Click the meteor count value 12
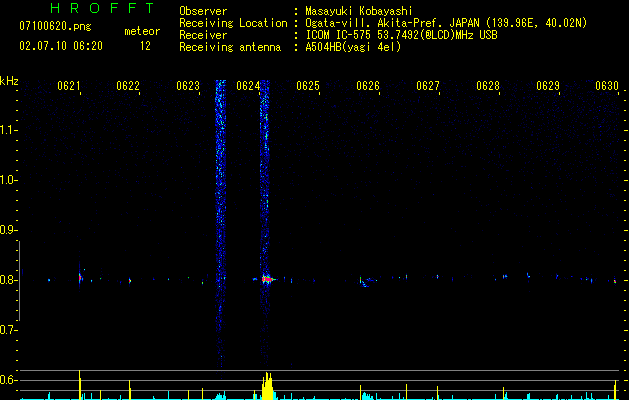This screenshot has height=400, width=629. click(x=145, y=46)
